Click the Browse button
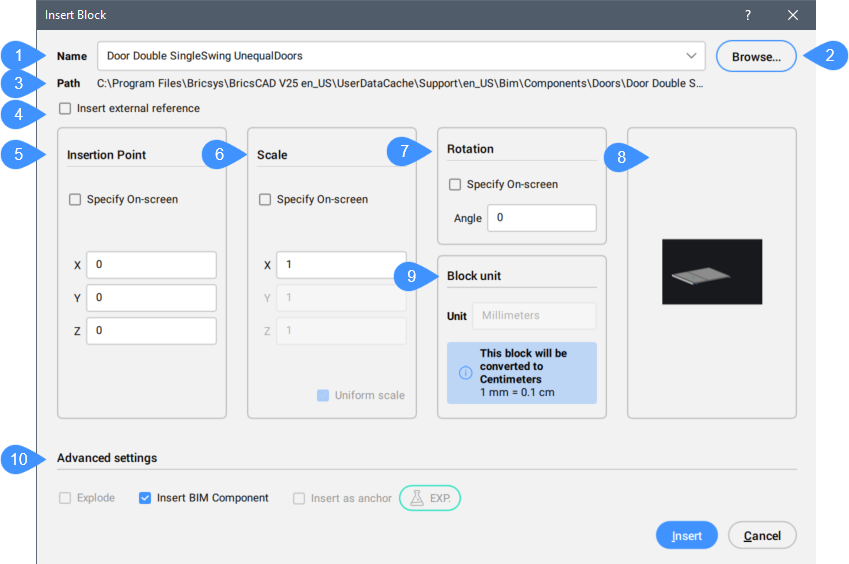 pos(756,57)
